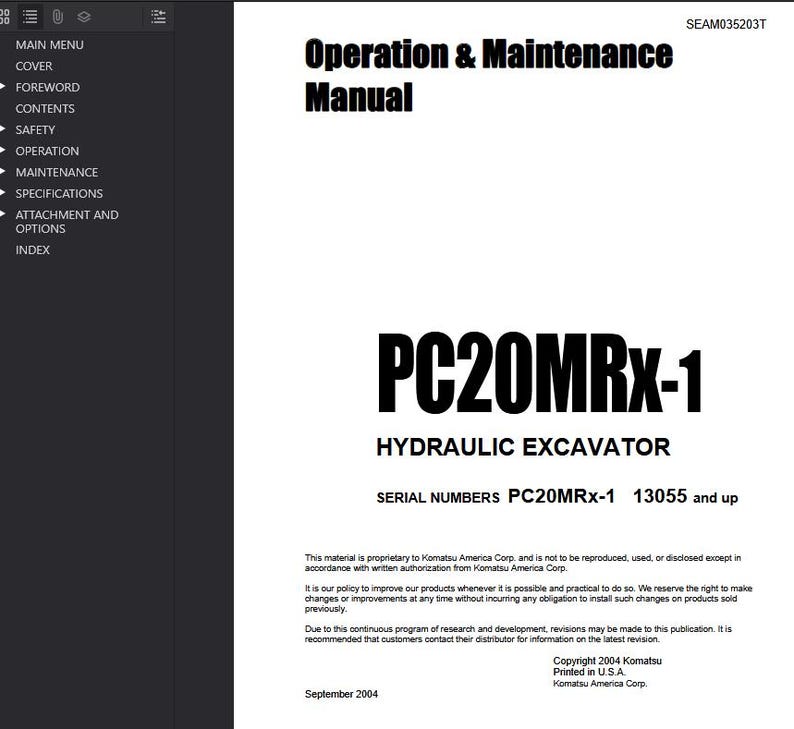The image size is (794, 729).
Task: Open MAIN MENU bookmark
Action: [x=50, y=45]
